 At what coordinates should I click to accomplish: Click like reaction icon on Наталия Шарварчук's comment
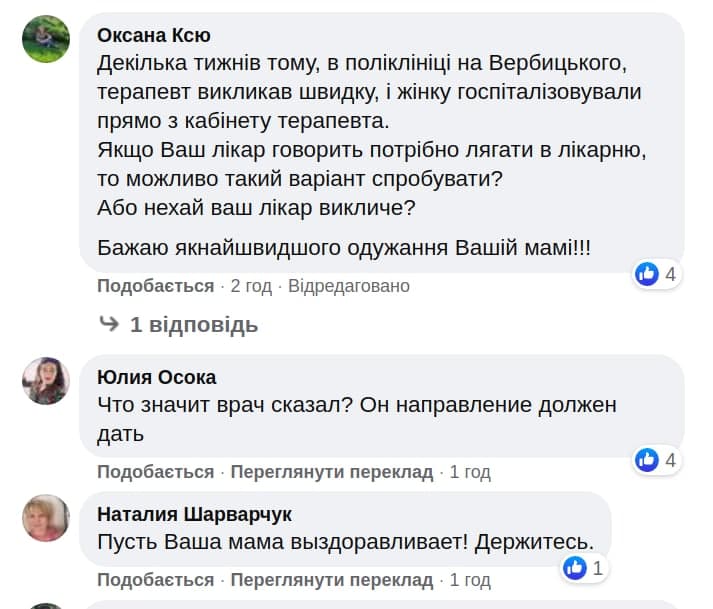pyautogui.click(x=575, y=568)
